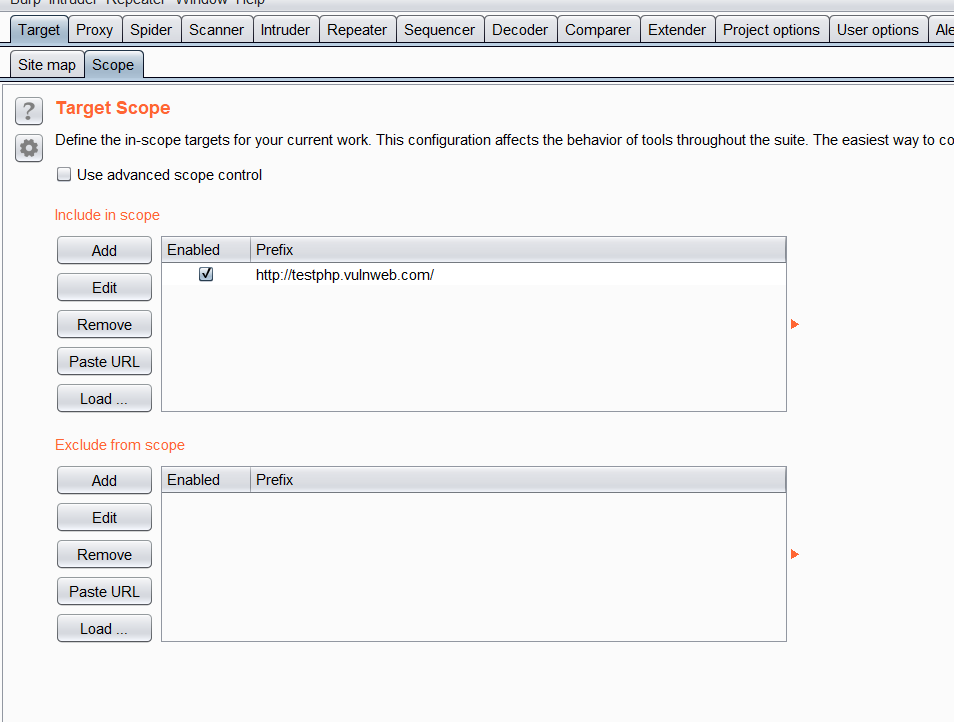The height and width of the screenshot is (722, 954).
Task: Click Add in Include in scope
Action: pyautogui.click(x=104, y=251)
